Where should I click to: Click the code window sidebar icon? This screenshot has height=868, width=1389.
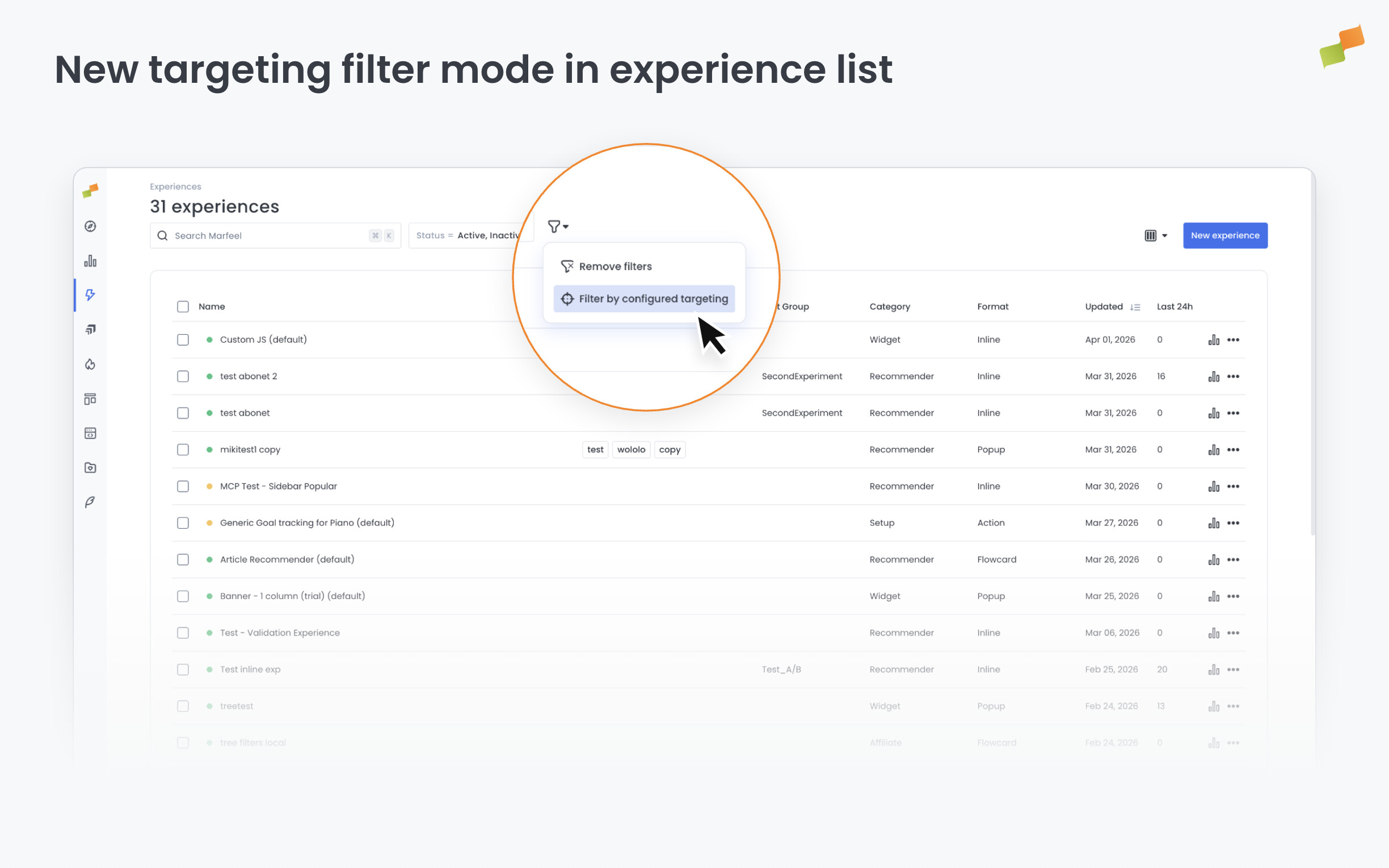tap(90, 433)
